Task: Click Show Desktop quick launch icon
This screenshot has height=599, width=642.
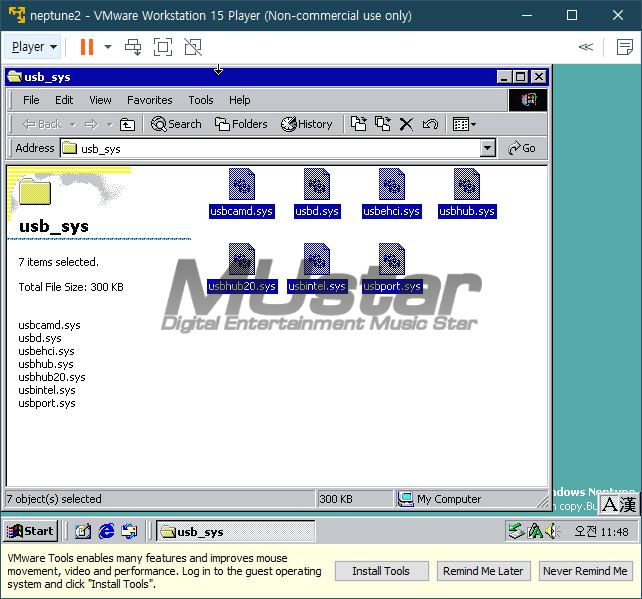Action: pos(83,531)
